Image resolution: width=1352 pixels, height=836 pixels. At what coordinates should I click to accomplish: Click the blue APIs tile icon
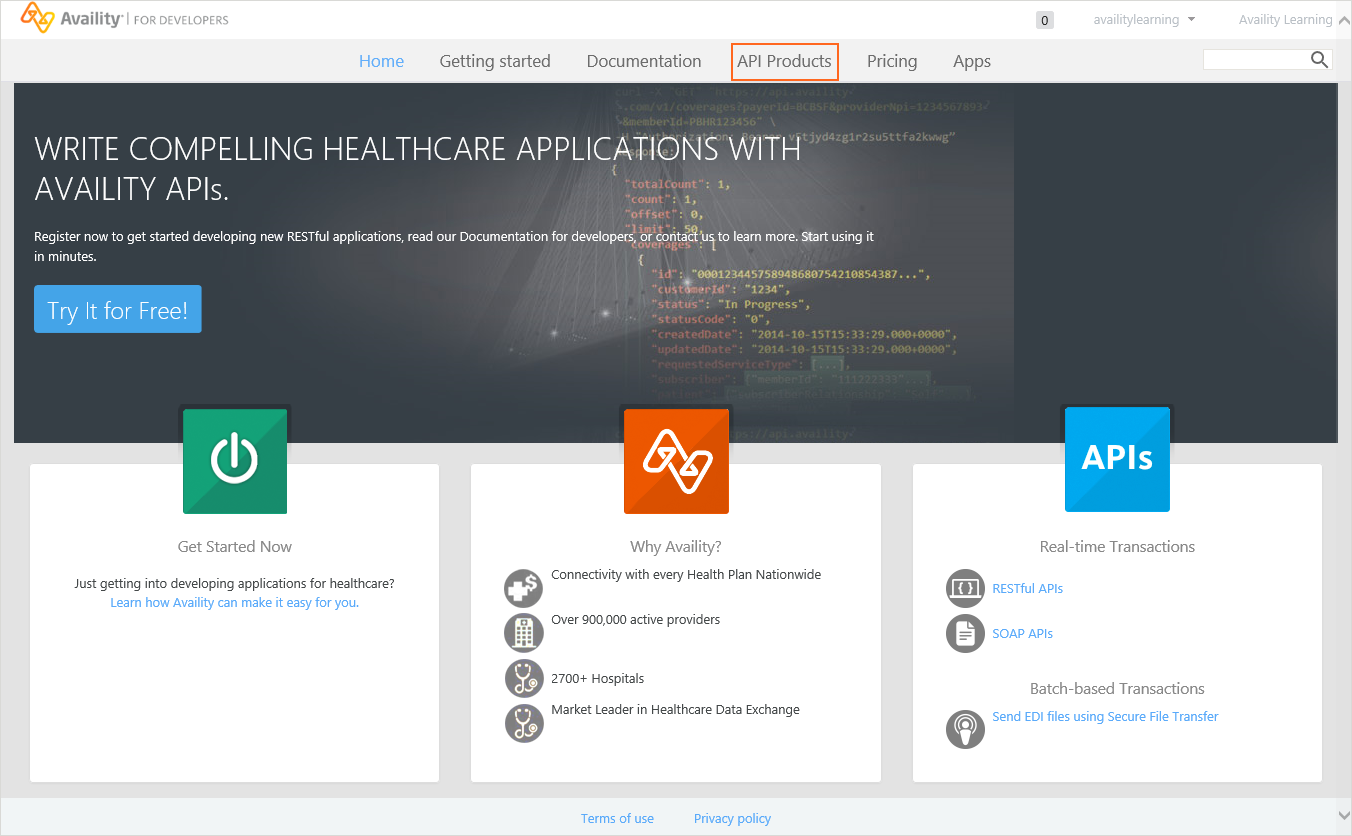1117,459
